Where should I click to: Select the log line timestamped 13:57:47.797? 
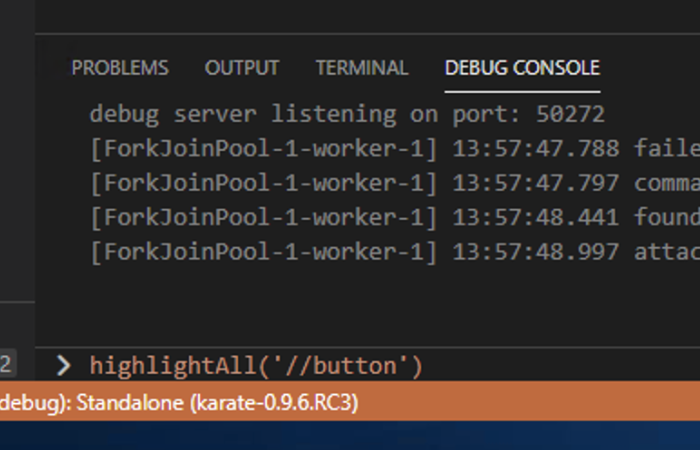click(395, 183)
